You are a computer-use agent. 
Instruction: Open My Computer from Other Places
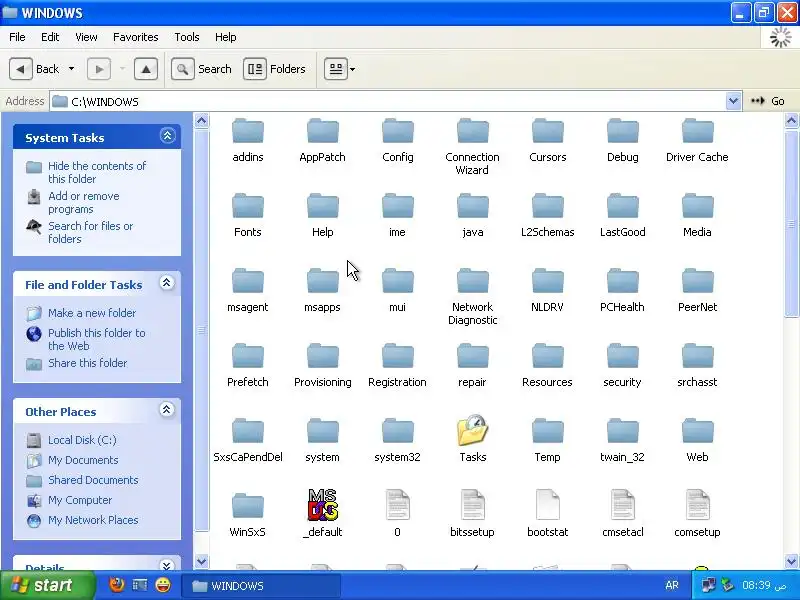coord(80,500)
